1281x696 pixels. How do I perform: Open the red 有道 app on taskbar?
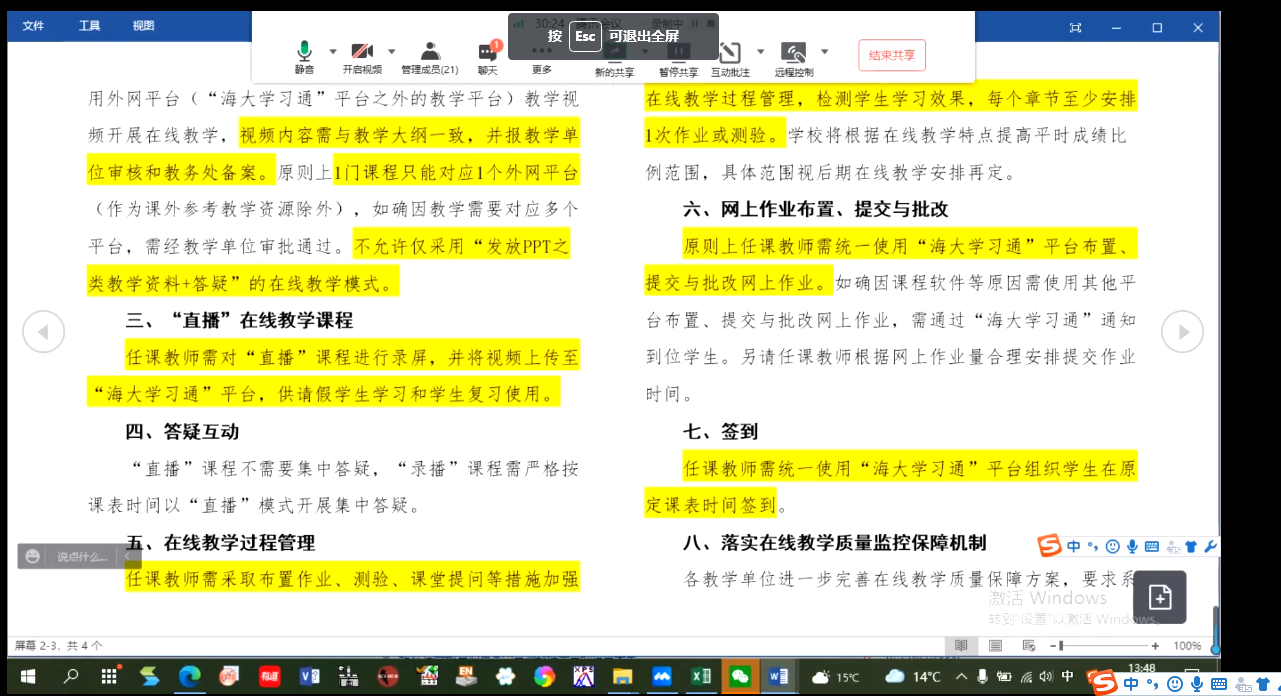[269, 677]
